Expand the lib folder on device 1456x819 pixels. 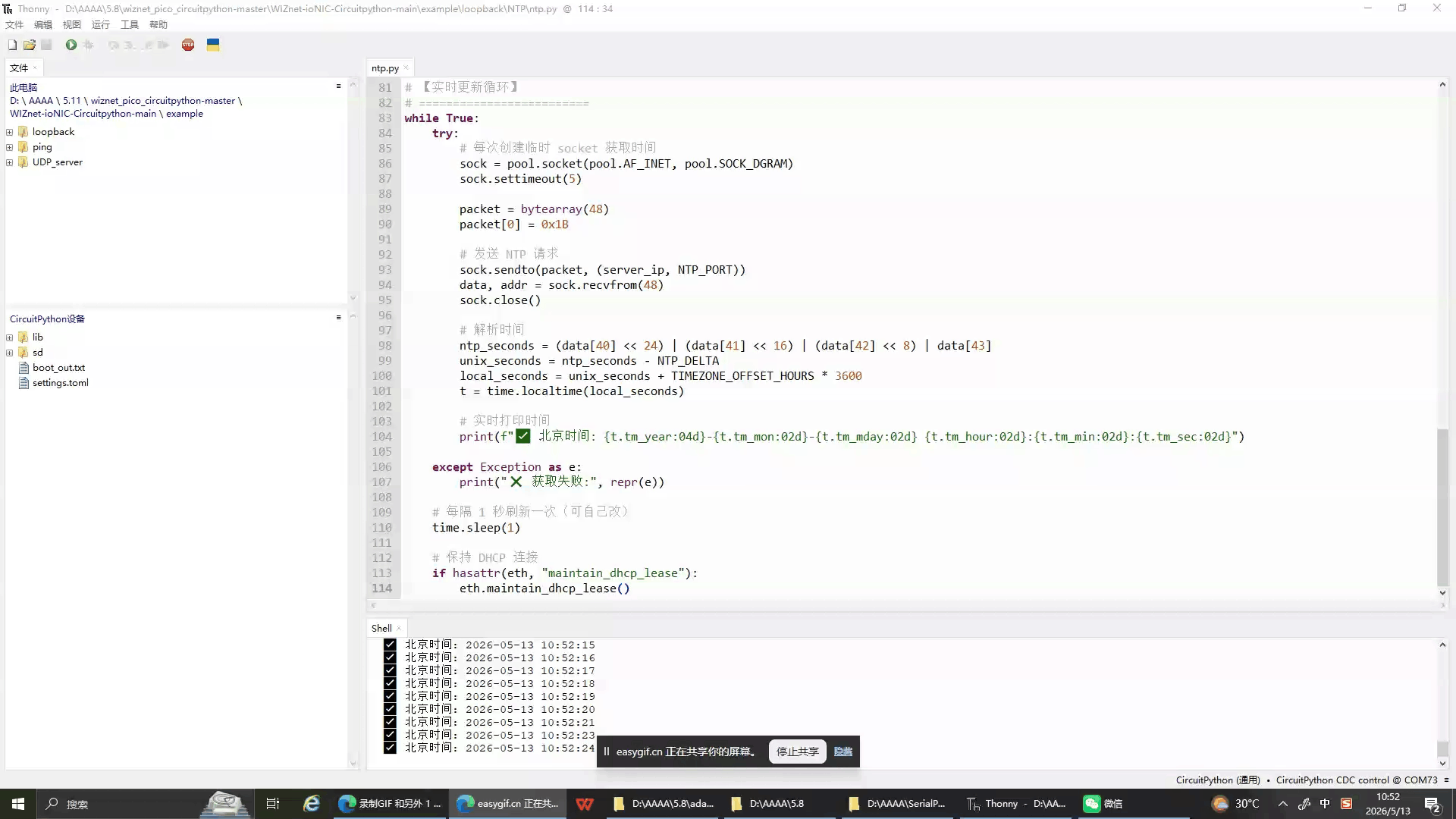coord(9,337)
